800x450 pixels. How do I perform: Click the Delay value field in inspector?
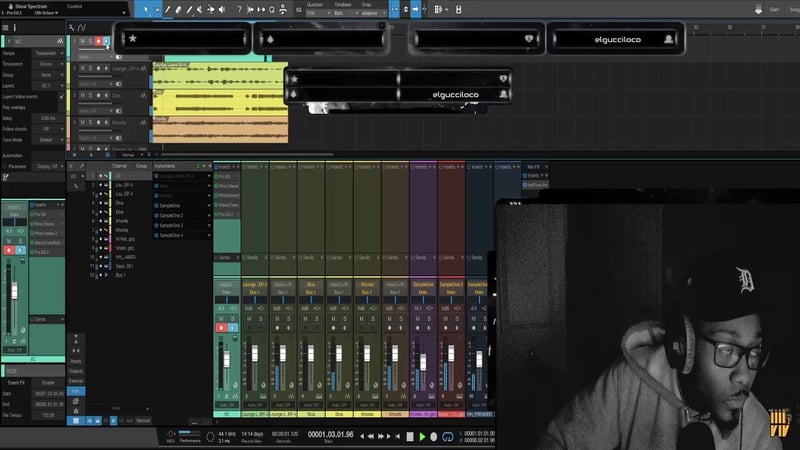(48, 118)
